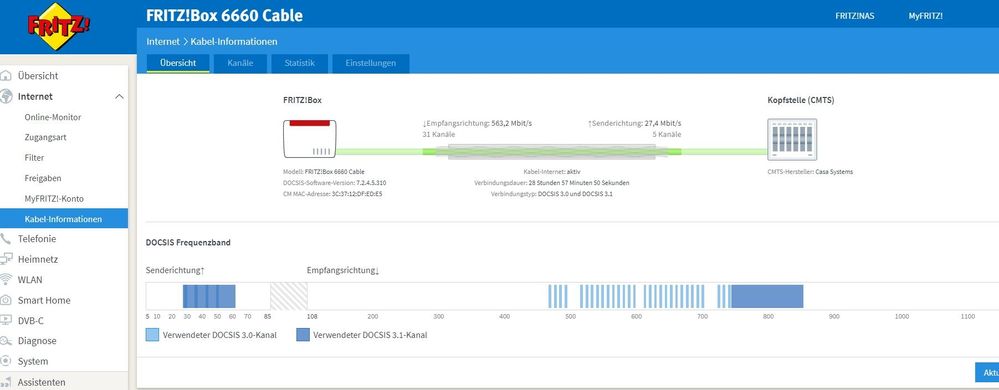The width and height of the screenshot is (999, 390).
Task: Click the Verbindungstyp DOCSIS text
Action: (x=552, y=194)
